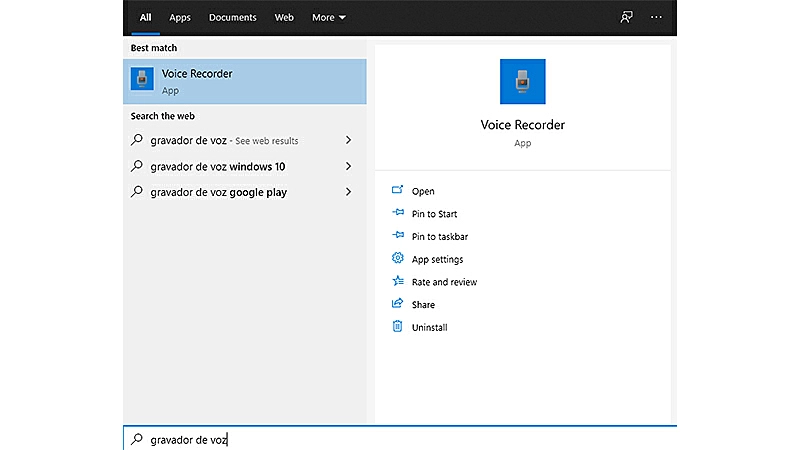Click the Rate and review star icon
Image resolution: width=800 pixels, height=450 pixels.
397,282
